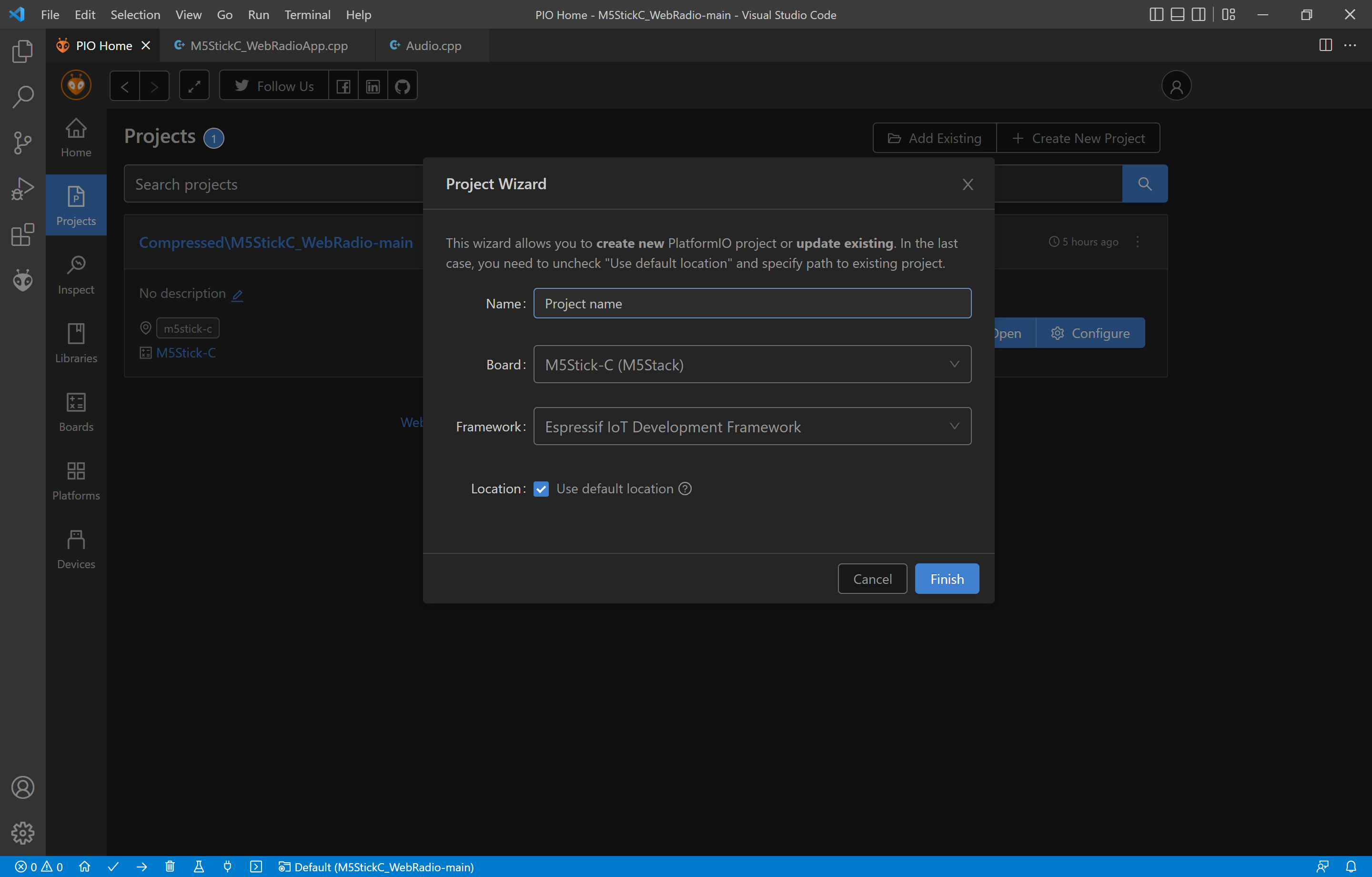The height and width of the screenshot is (877, 1372).
Task: Open Devices in PIO sidebar
Action: [x=76, y=549]
